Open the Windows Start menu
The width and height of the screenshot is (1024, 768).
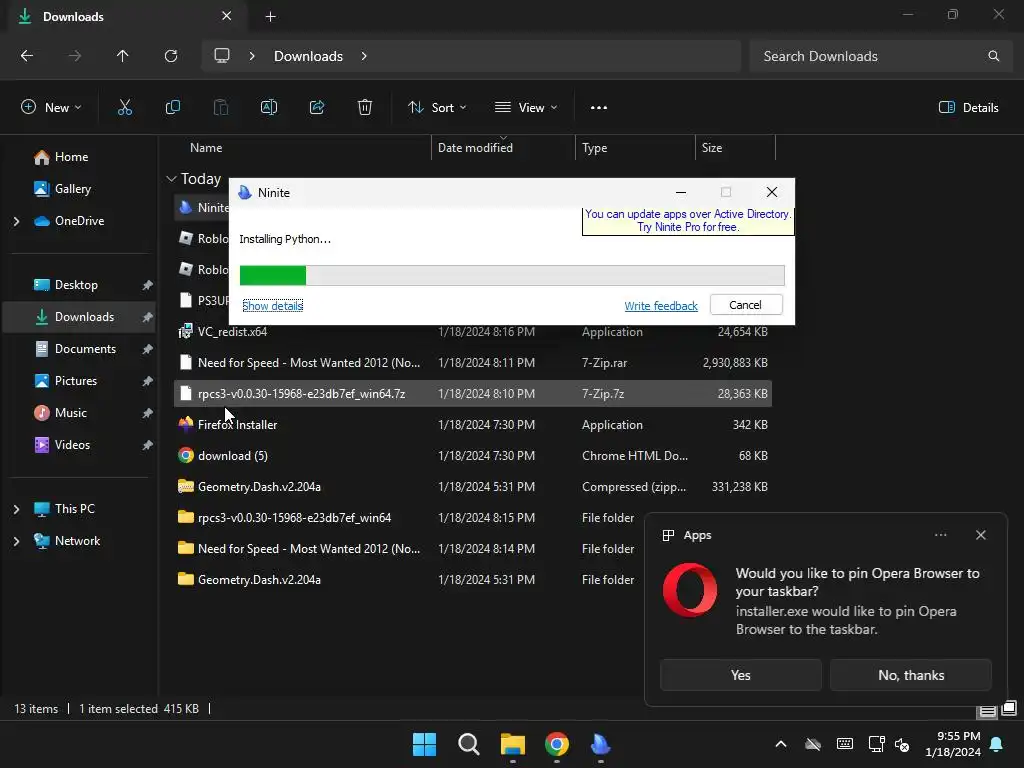point(424,744)
